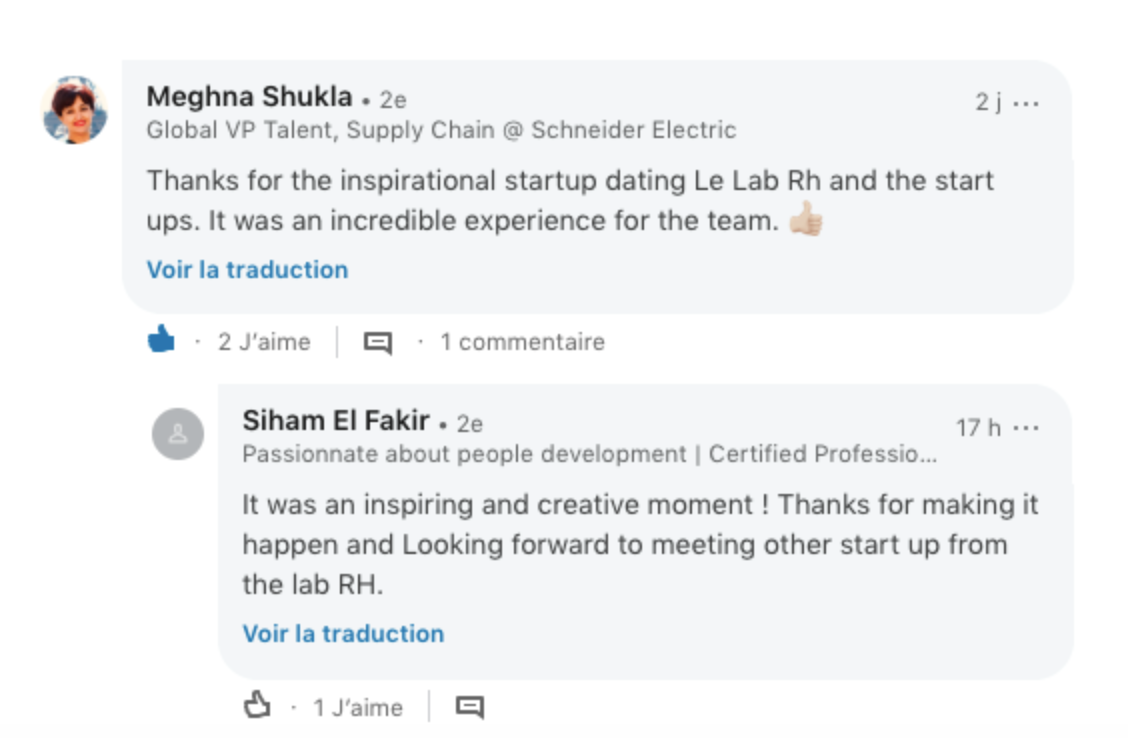Click Siham's truncated headline about people development
1128x738 pixels.
point(590,454)
